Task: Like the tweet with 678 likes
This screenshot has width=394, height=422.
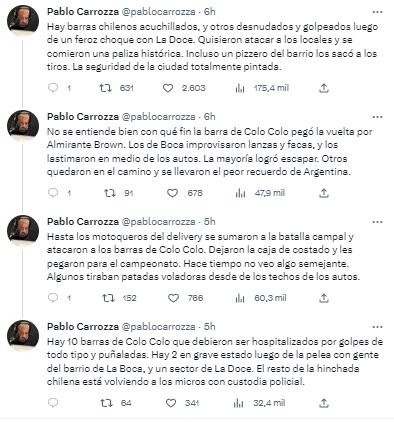Action: click(x=172, y=193)
